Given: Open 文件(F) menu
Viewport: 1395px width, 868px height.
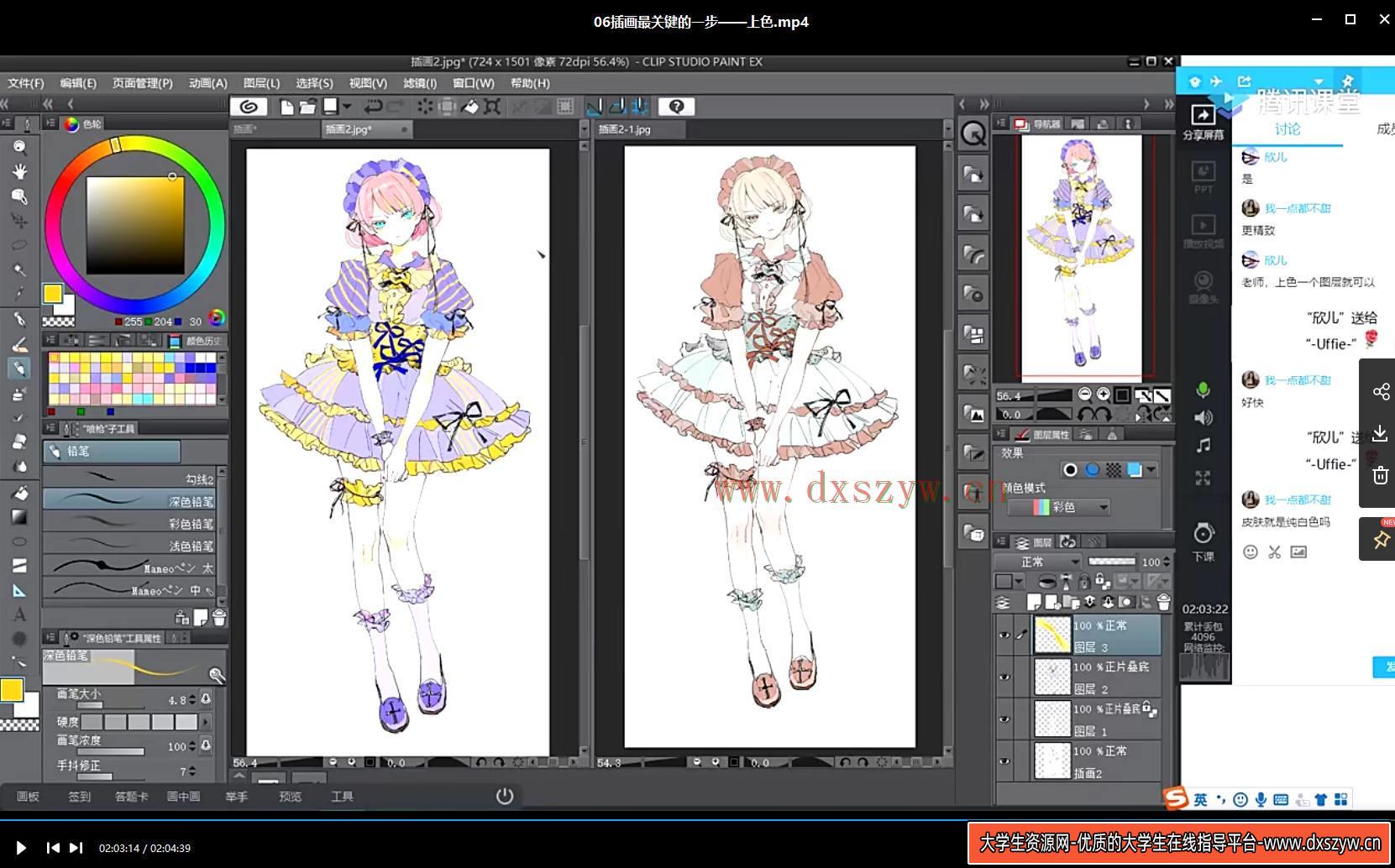Looking at the screenshot, I should [26, 83].
